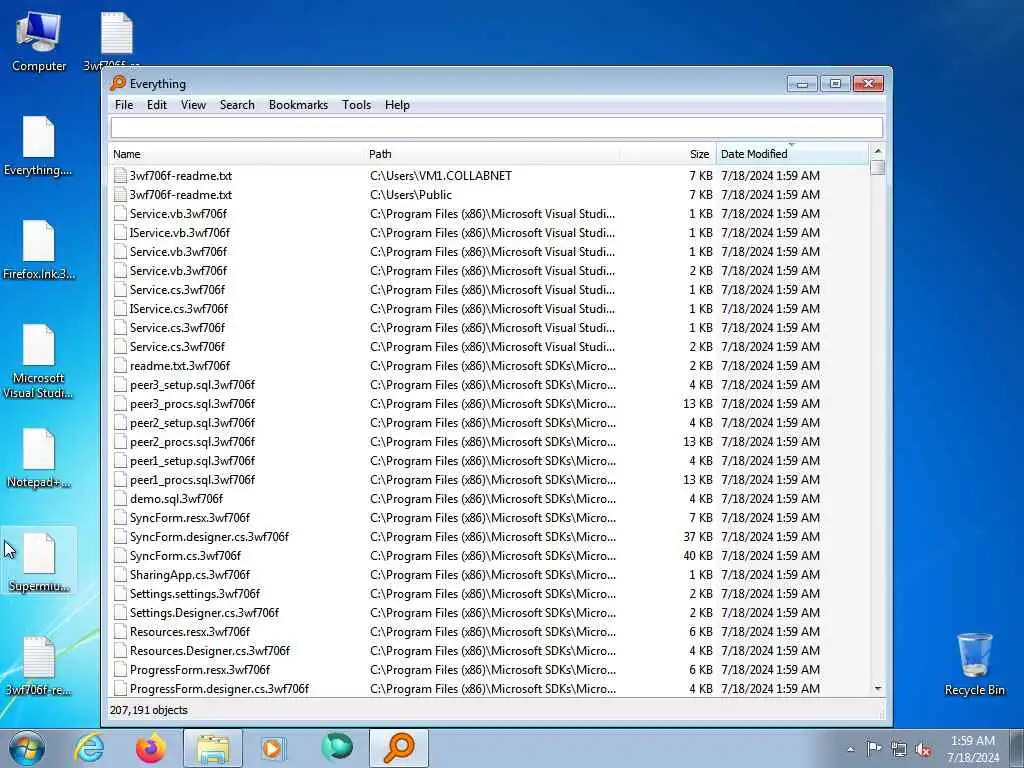
Task: Click file icon beside demo.sql.3wf706f
Action: click(120, 499)
